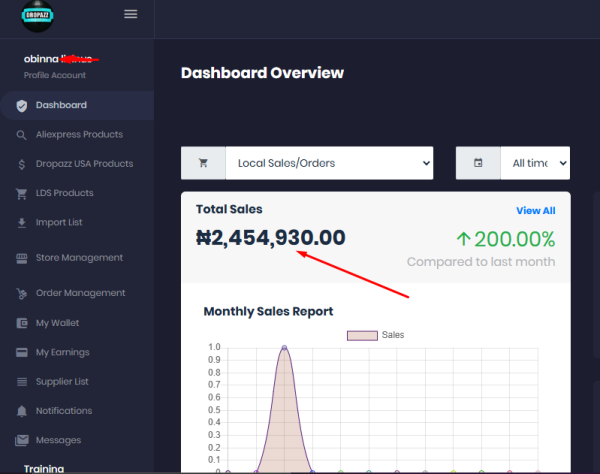The image size is (600, 474).
Task: Click the My Wallet icon
Action: pos(21,324)
